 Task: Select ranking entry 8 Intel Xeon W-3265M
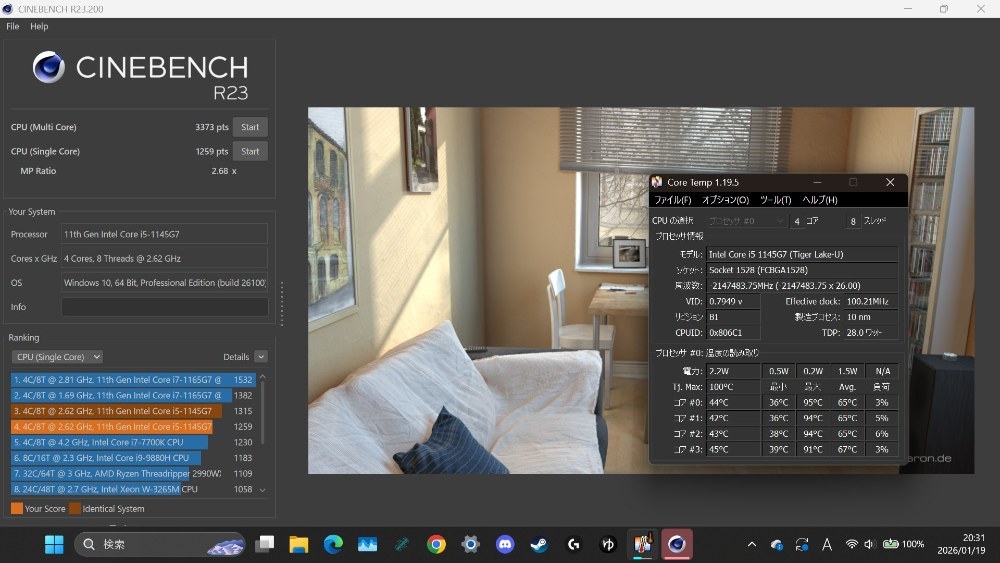click(x=133, y=489)
